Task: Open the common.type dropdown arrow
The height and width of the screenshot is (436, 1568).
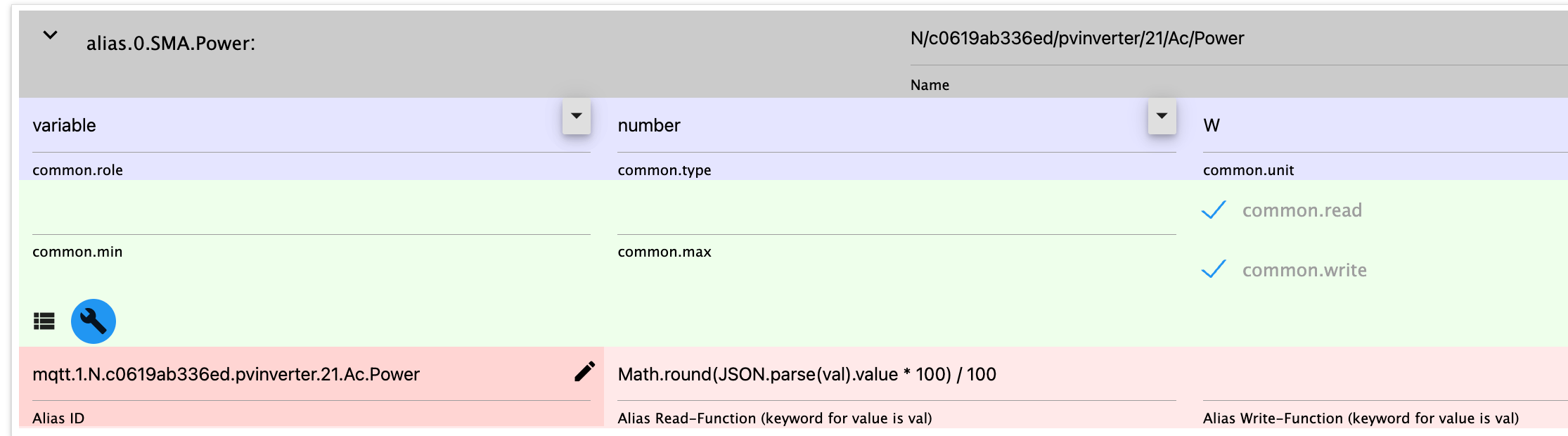Action: click(x=1162, y=116)
